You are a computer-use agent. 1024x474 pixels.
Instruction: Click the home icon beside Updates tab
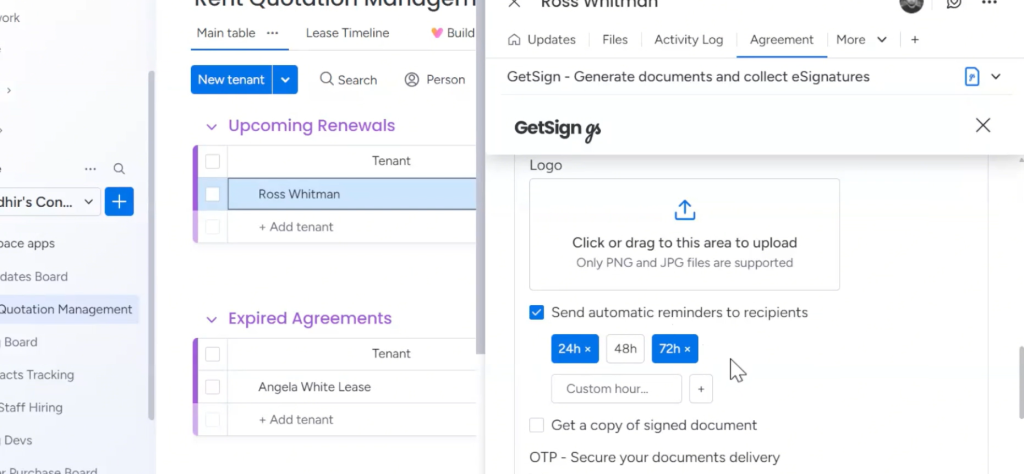pyautogui.click(x=514, y=40)
